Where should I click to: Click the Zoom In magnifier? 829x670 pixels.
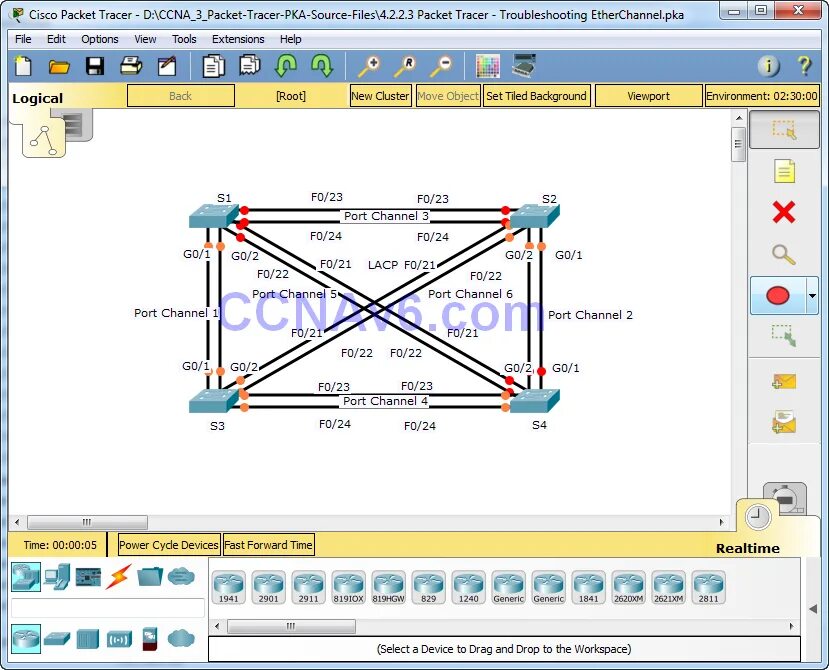pos(369,67)
